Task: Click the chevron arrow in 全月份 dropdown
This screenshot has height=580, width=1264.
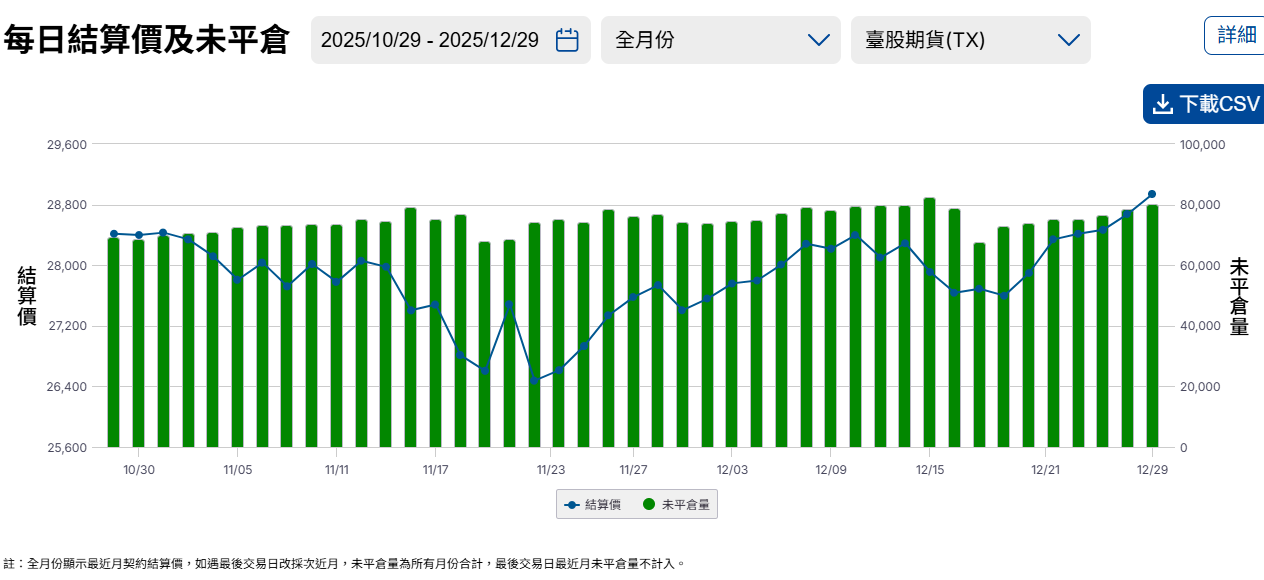Action: [818, 40]
